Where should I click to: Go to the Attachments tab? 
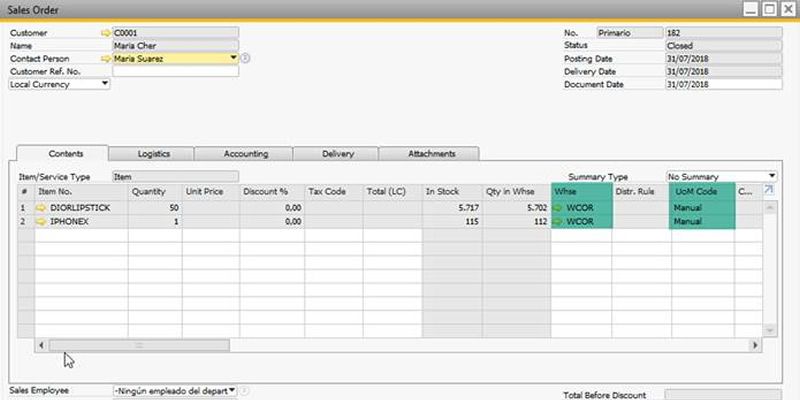pyautogui.click(x=431, y=154)
